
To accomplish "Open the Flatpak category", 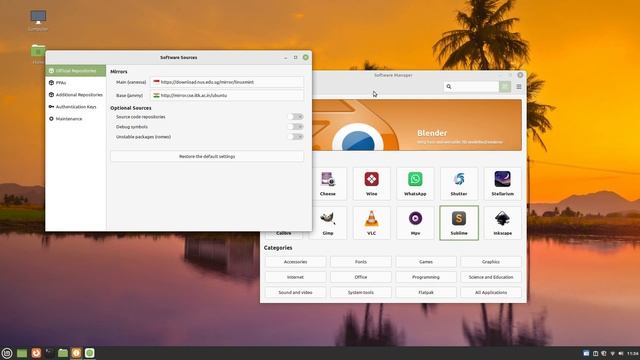I will pos(426,292).
